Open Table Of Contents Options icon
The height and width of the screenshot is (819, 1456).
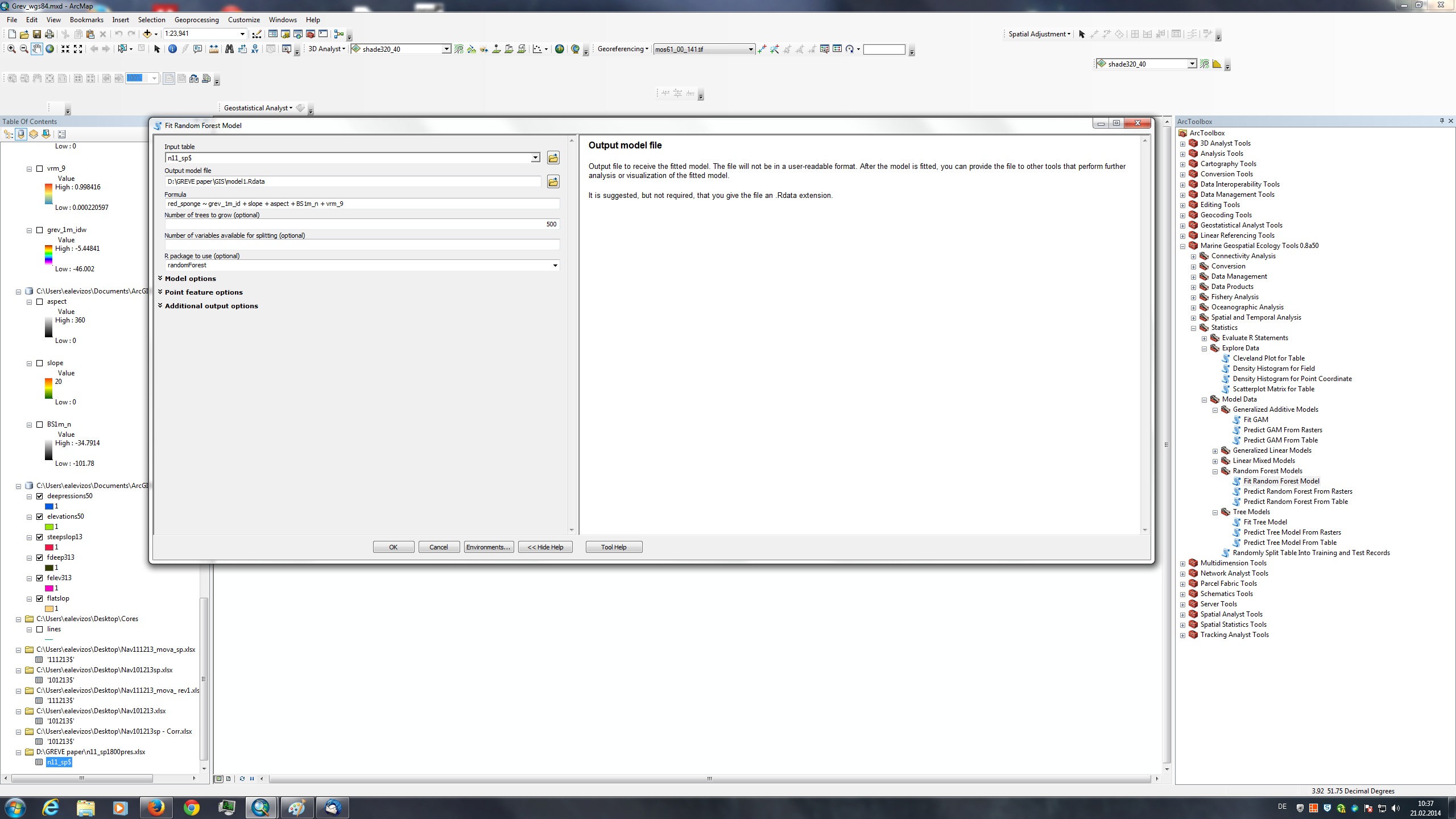62,134
